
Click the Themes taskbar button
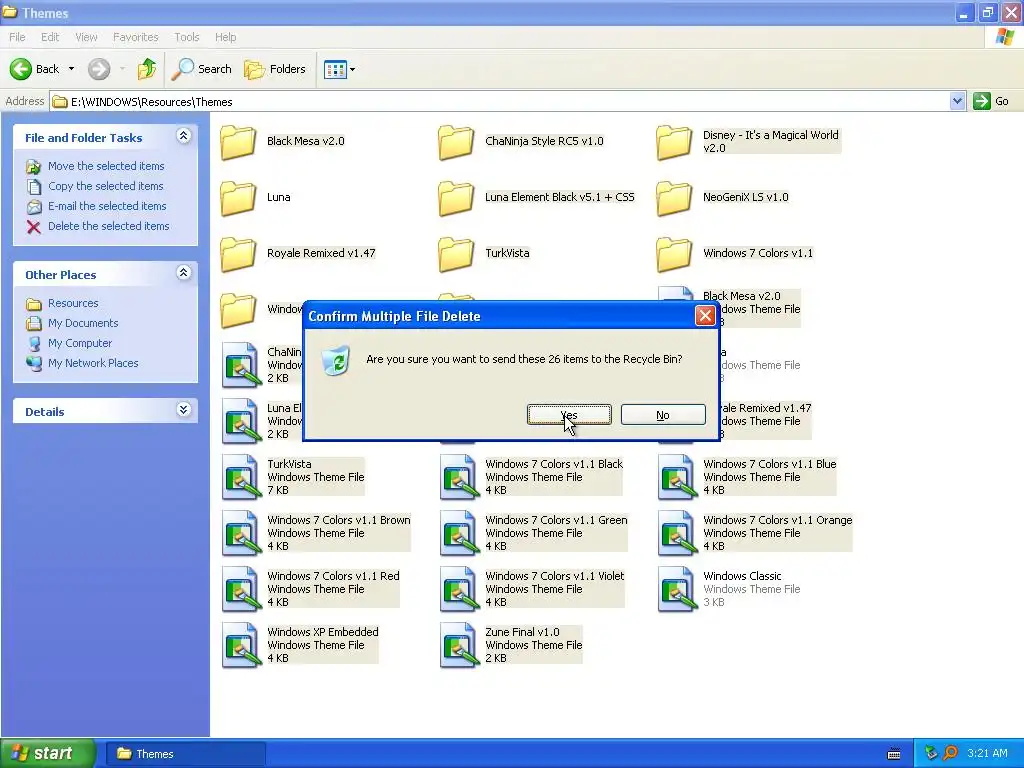point(186,754)
